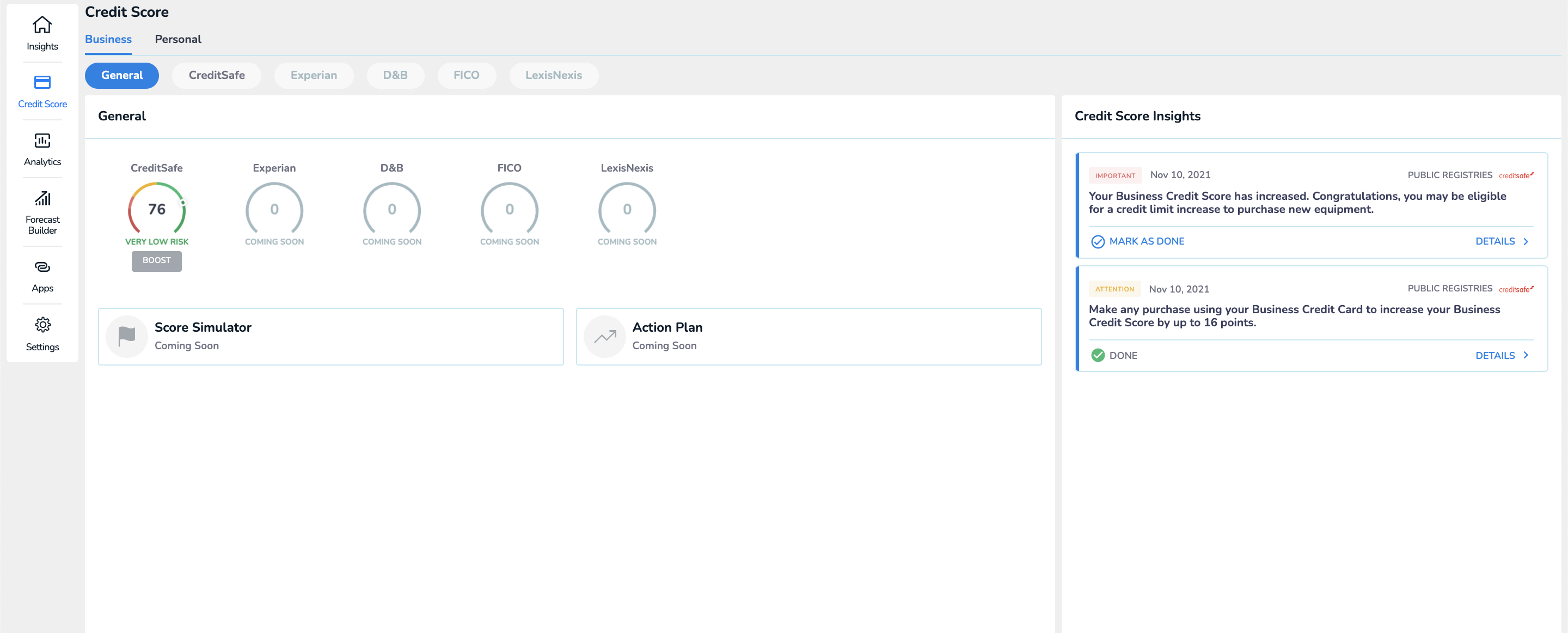This screenshot has width=1568, height=633.
Task: Click the LexisNexis score gauge
Action: tap(626, 208)
